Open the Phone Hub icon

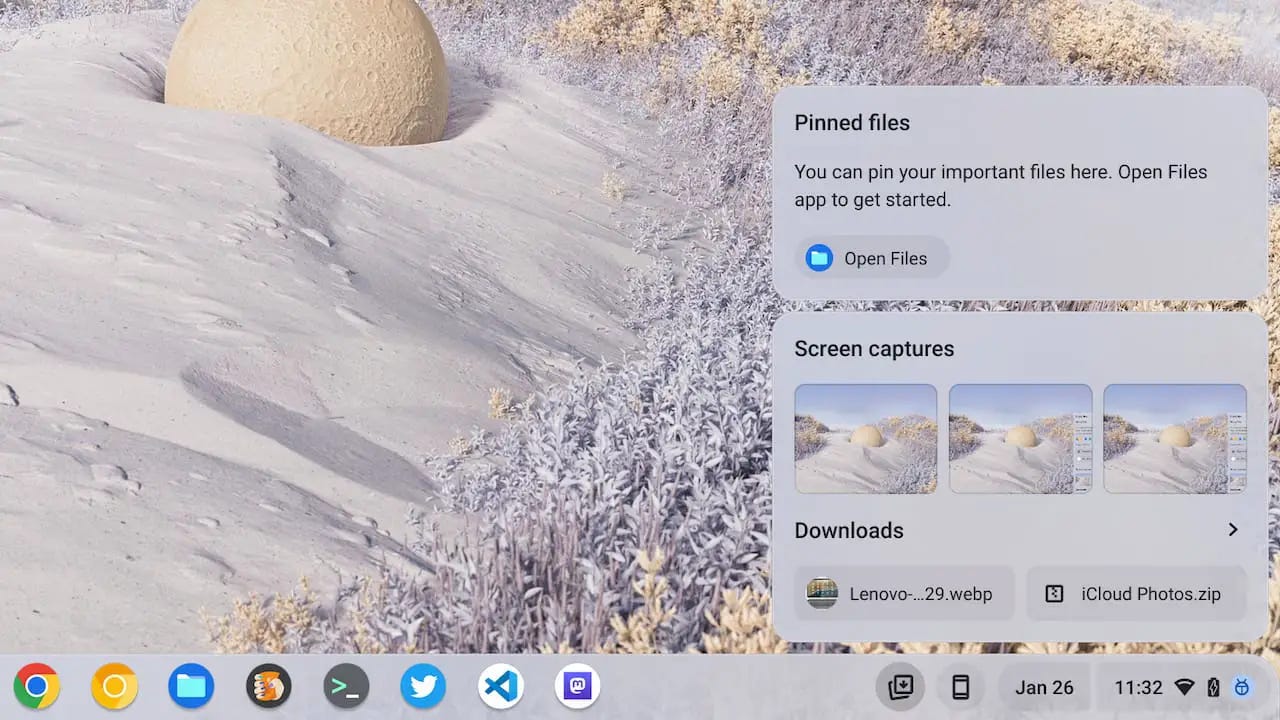point(960,687)
